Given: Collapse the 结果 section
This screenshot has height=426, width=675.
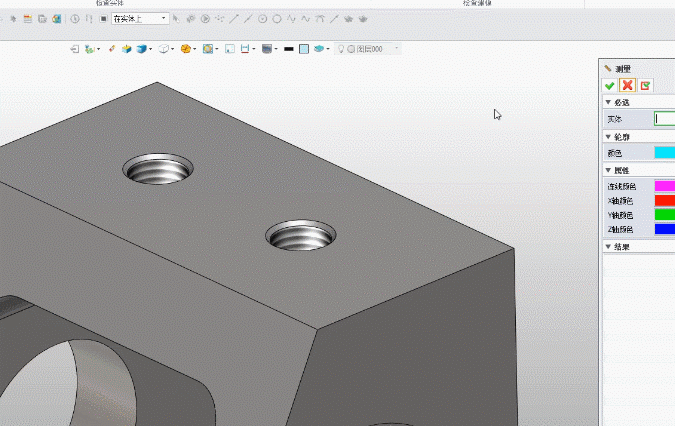Looking at the screenshot, I should (x=608, y=246).
